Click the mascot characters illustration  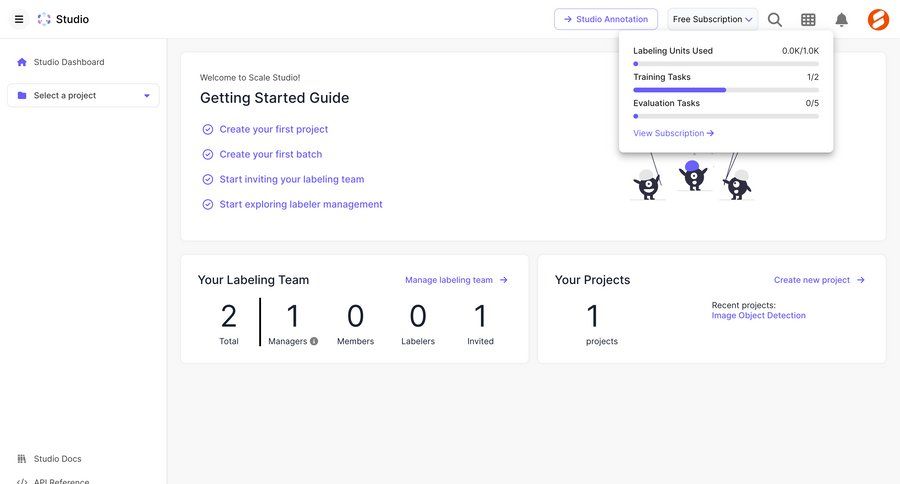[x=693, y=177]
